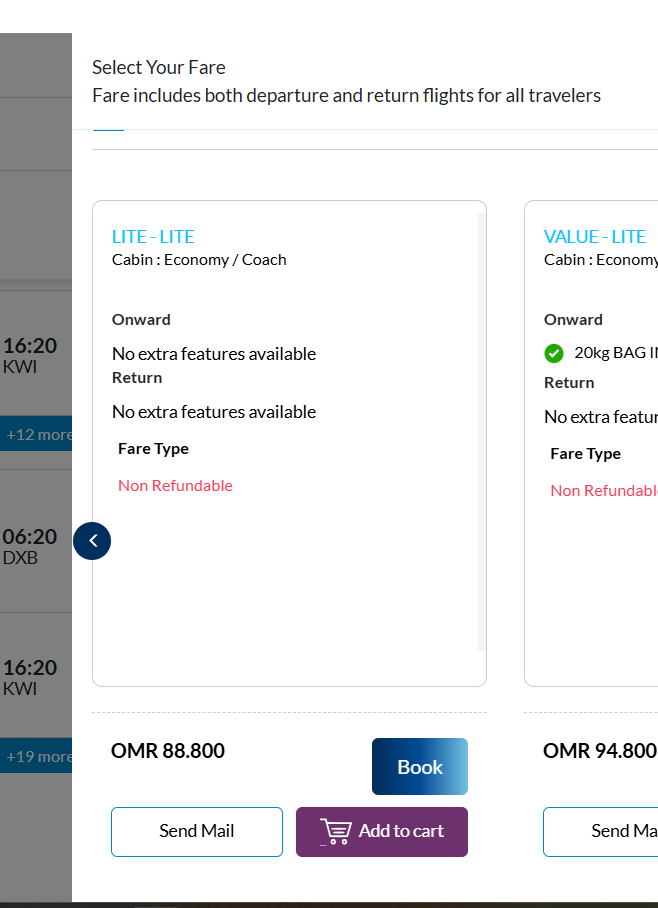Viewport: 658px width, 908px height.
Task: Click the OMR 94.800 price
Action: coord(599,751)
